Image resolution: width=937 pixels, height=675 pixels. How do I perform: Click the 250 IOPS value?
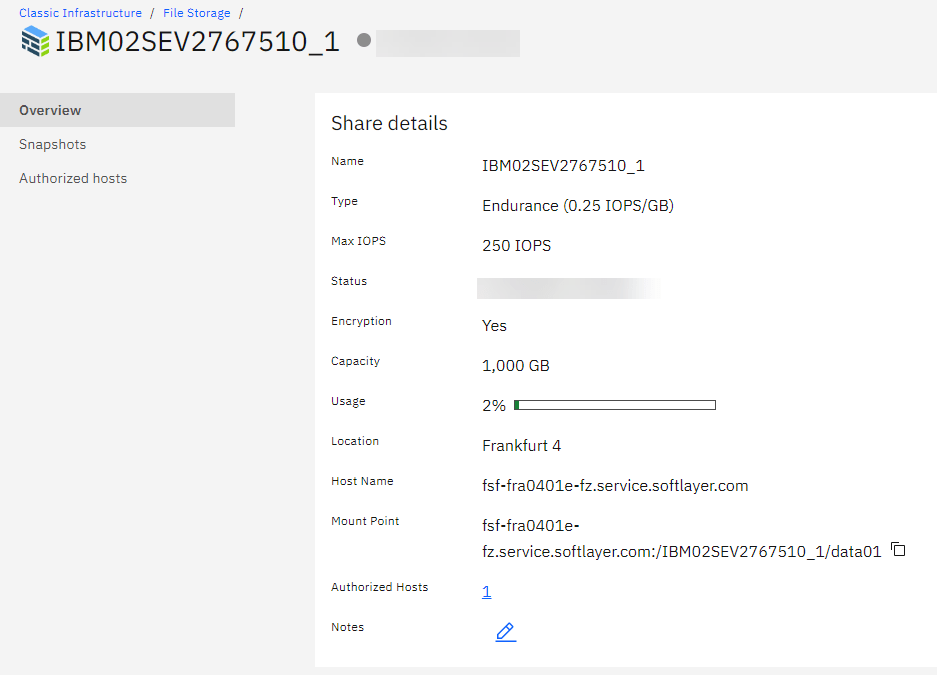tap(516, 246)
